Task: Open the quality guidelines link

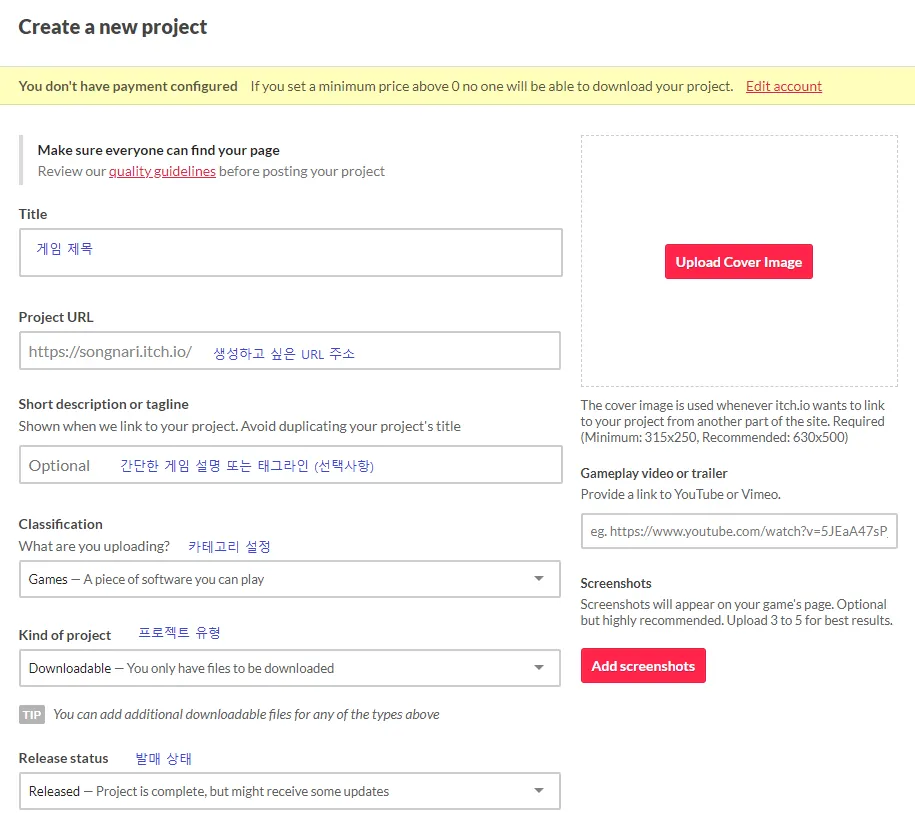Action: pos(162,171)
